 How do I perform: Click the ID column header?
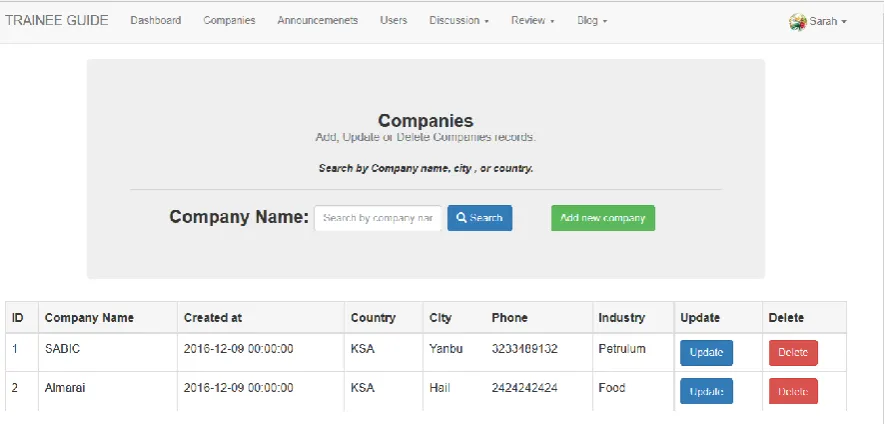pyautogui.click(x=17, y=318)
